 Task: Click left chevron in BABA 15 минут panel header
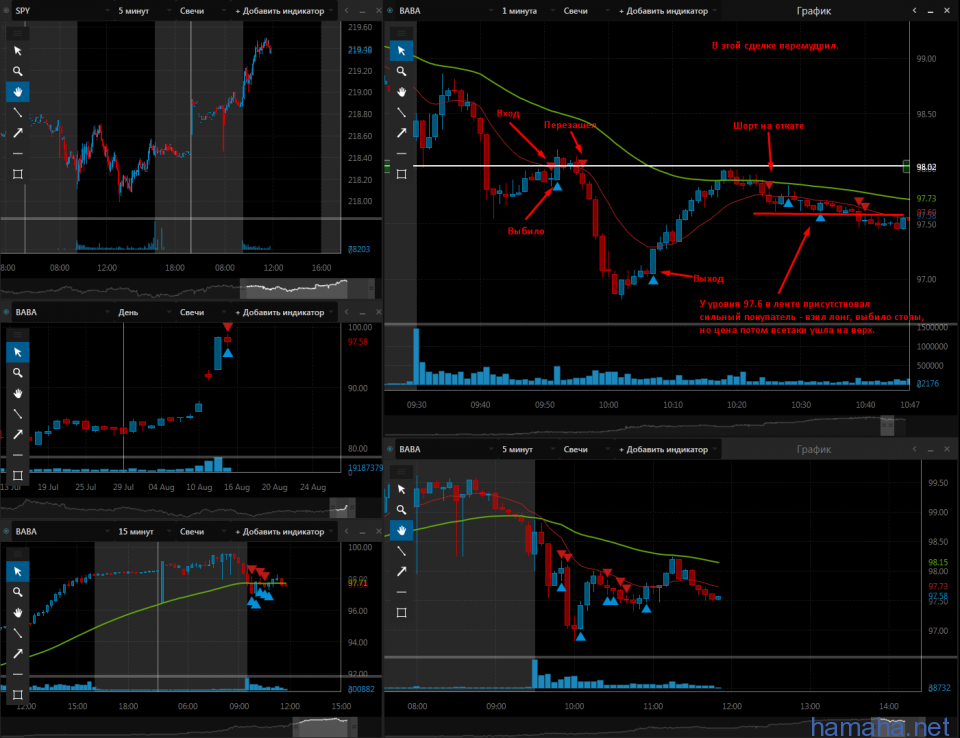coord(347,532)
